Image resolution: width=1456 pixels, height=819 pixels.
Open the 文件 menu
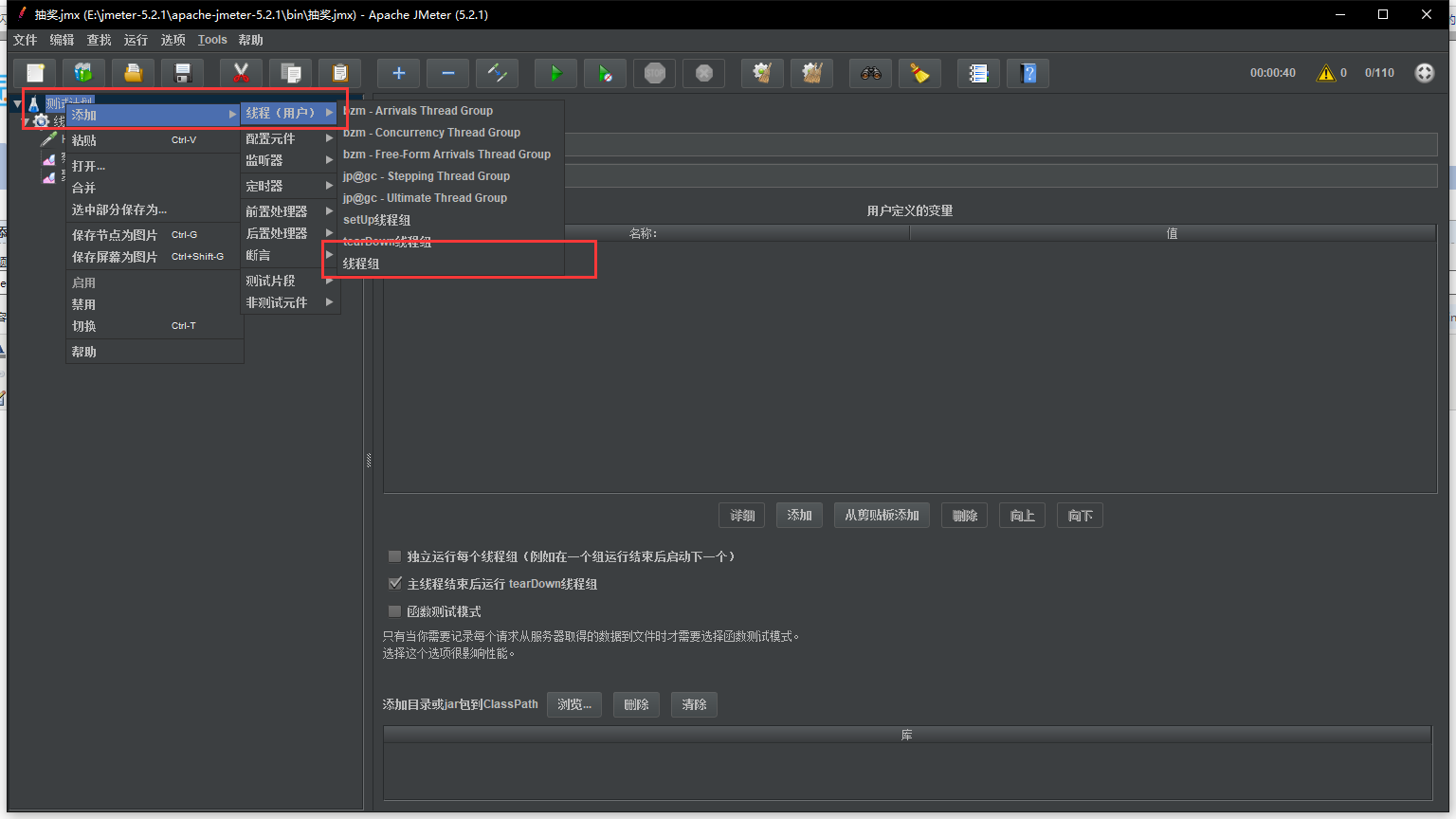26,40
